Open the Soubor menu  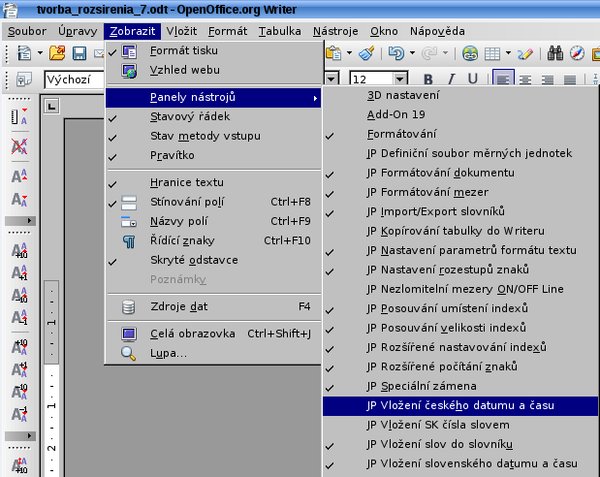point(27,31)
